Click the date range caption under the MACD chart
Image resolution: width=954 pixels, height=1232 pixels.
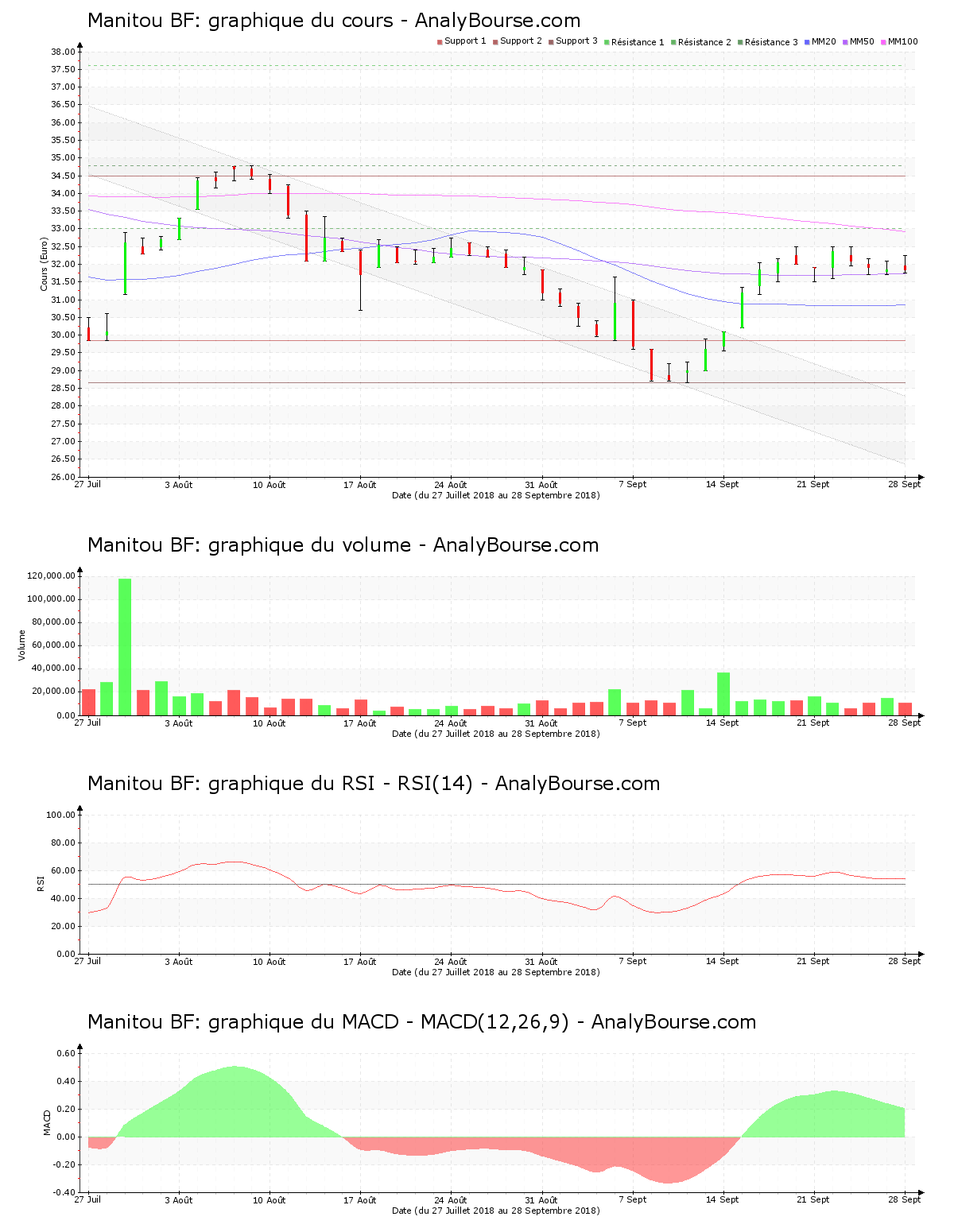tap(496, 1211)
